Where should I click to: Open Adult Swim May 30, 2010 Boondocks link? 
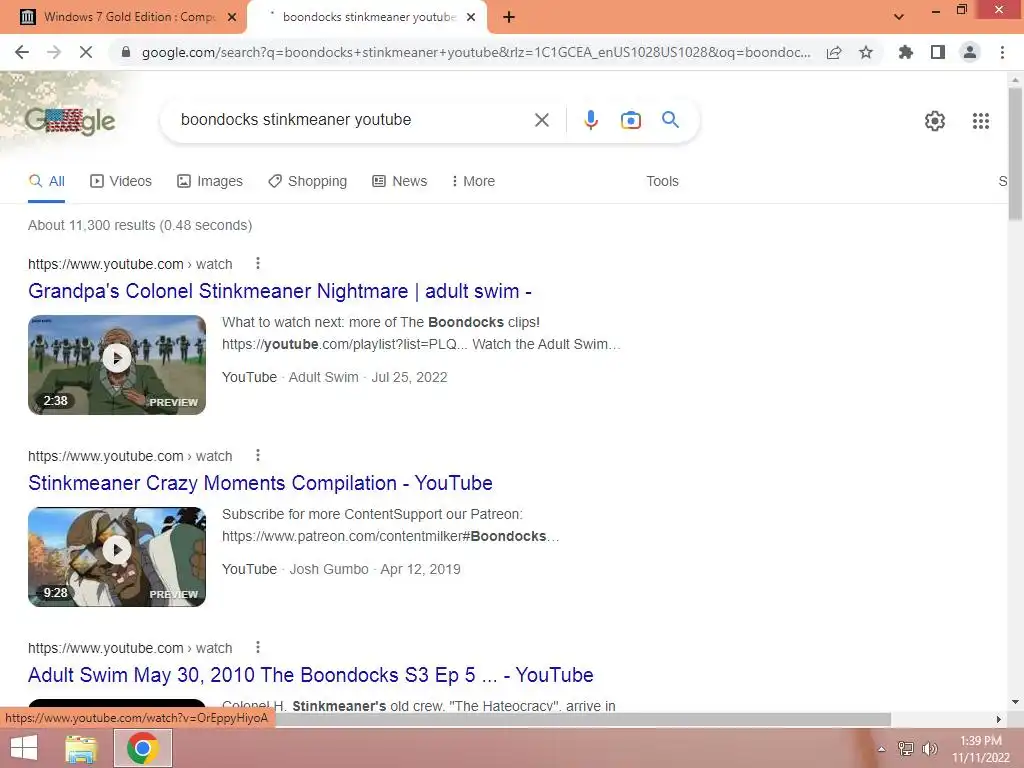pos(310,675)
